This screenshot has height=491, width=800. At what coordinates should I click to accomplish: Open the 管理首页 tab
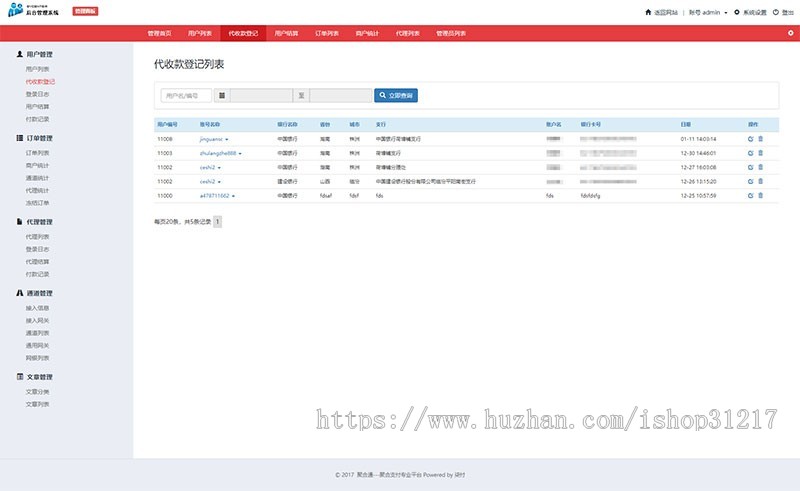coord(160,33)
